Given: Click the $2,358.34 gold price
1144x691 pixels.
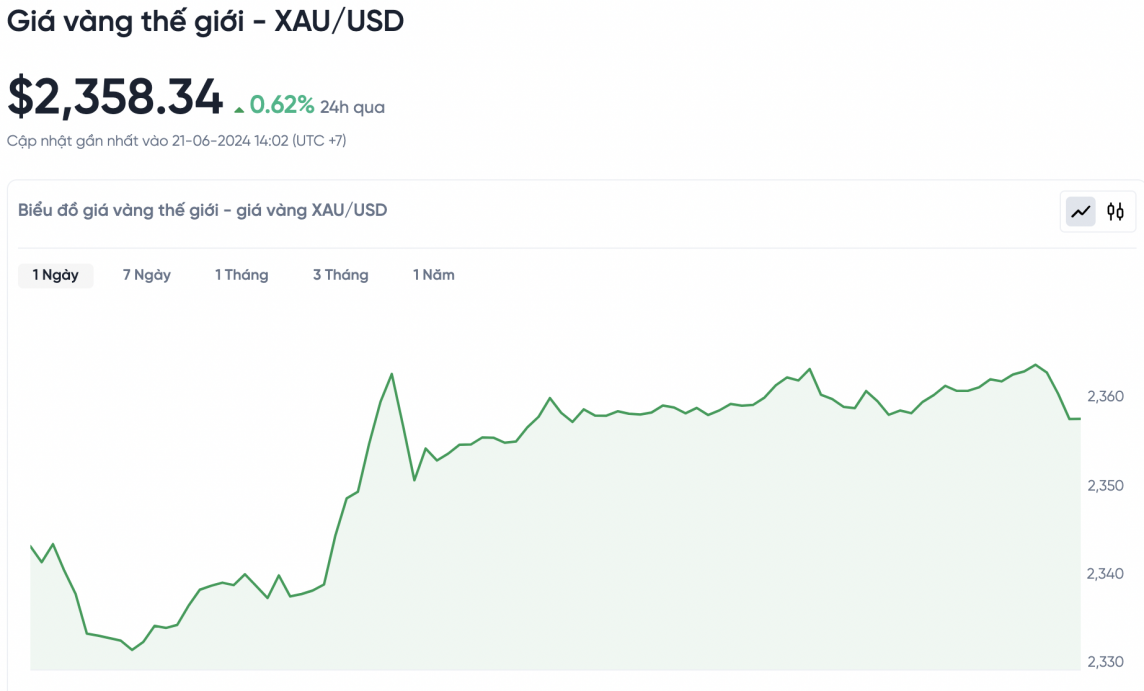Looking at the screenshot, I should point(115,98).
